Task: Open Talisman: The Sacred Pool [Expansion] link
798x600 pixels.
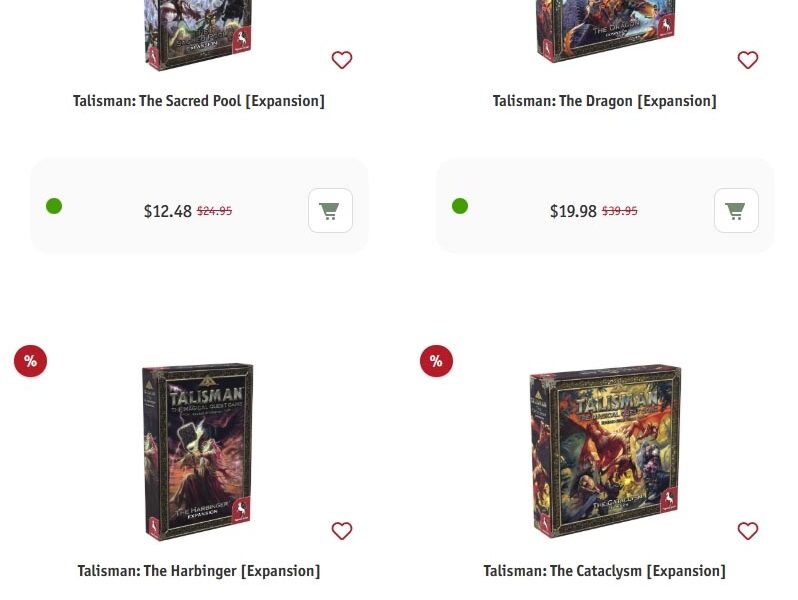Action: click(198, 101)
